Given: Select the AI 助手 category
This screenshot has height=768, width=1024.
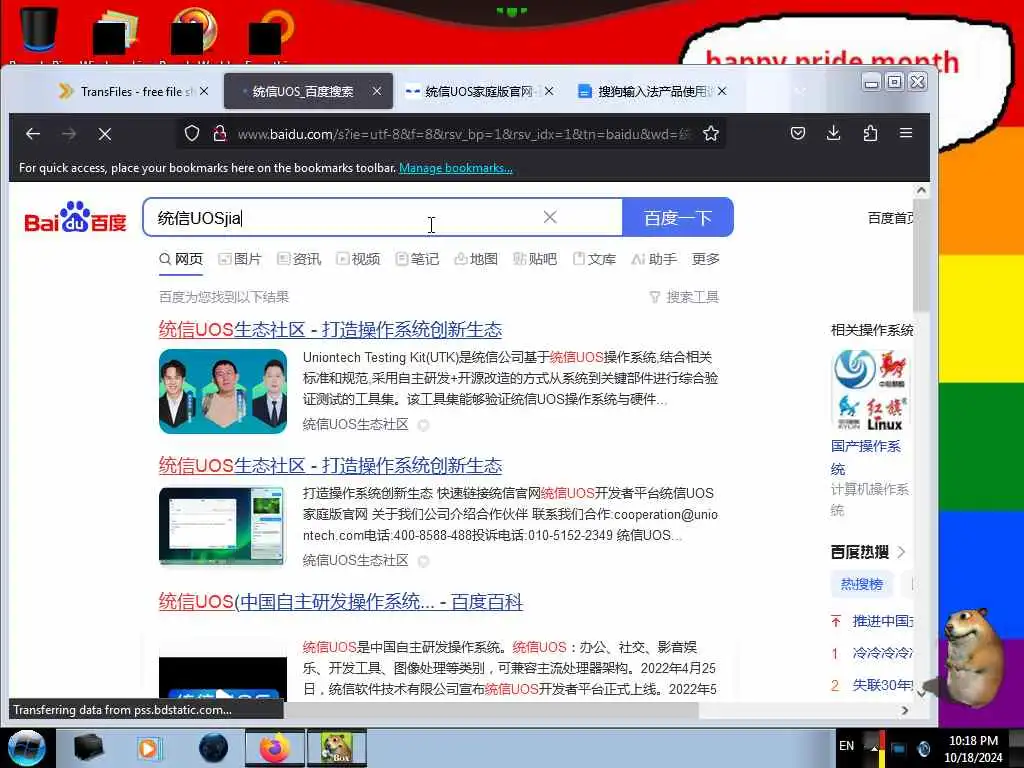Looking at the screenshot, I should [x=654, y=259].
